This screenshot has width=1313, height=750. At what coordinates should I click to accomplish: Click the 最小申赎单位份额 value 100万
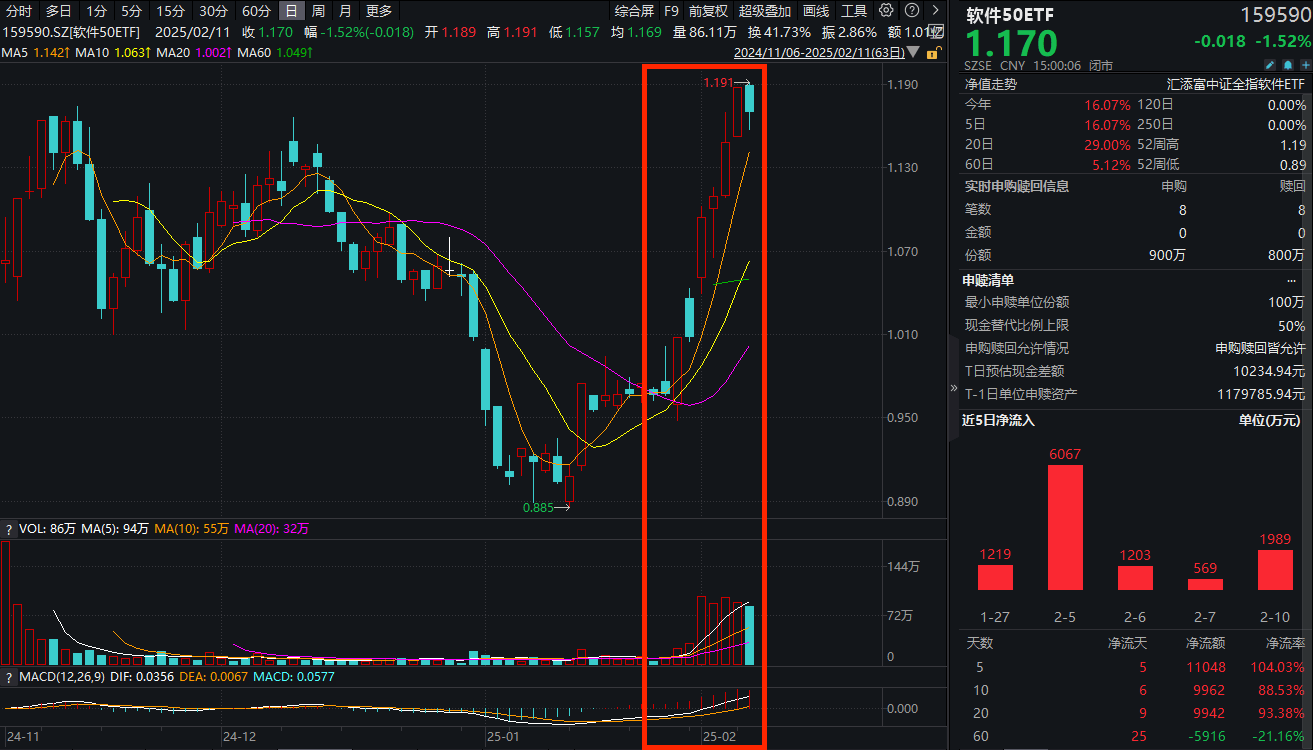coord(1286,302)
